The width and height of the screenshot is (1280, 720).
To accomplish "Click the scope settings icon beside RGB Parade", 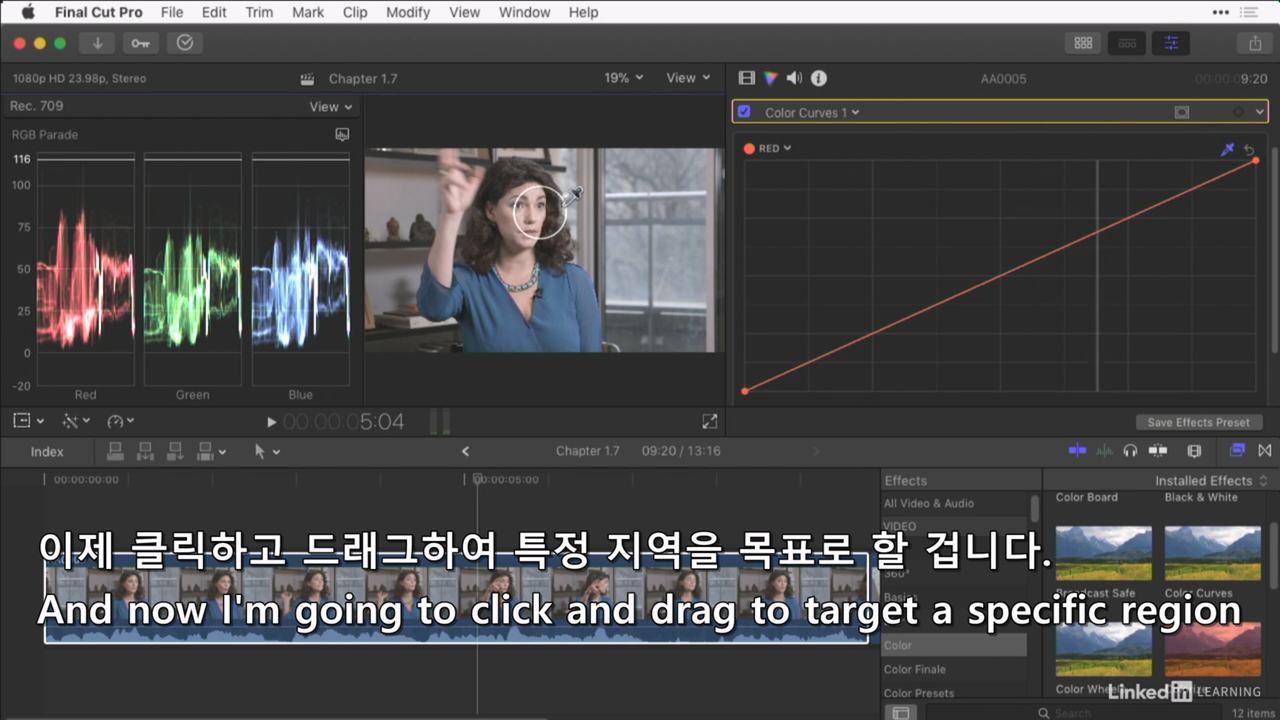I will tap(342, 134).
